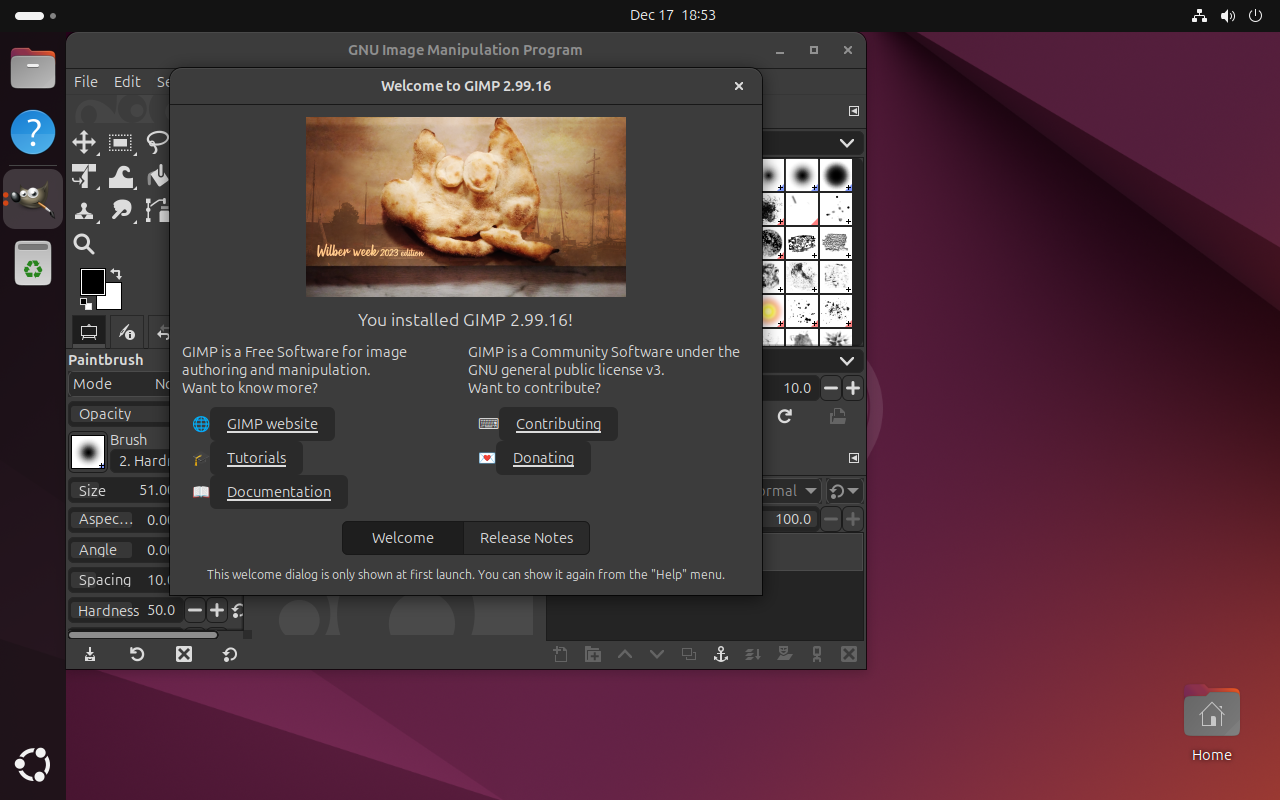Choose the Crop/Transform tool icon
This screenshot has height=800, width=1280.
(84, 177)
